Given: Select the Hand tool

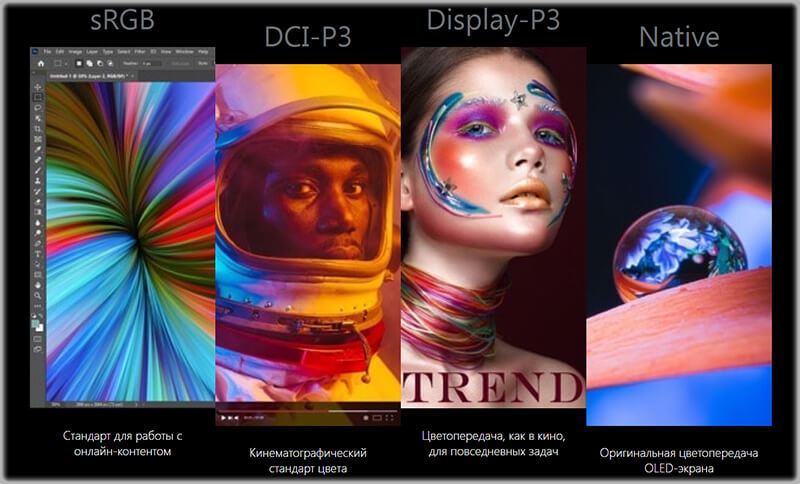Looking at the screenshot, I should (x=38, y=285).
